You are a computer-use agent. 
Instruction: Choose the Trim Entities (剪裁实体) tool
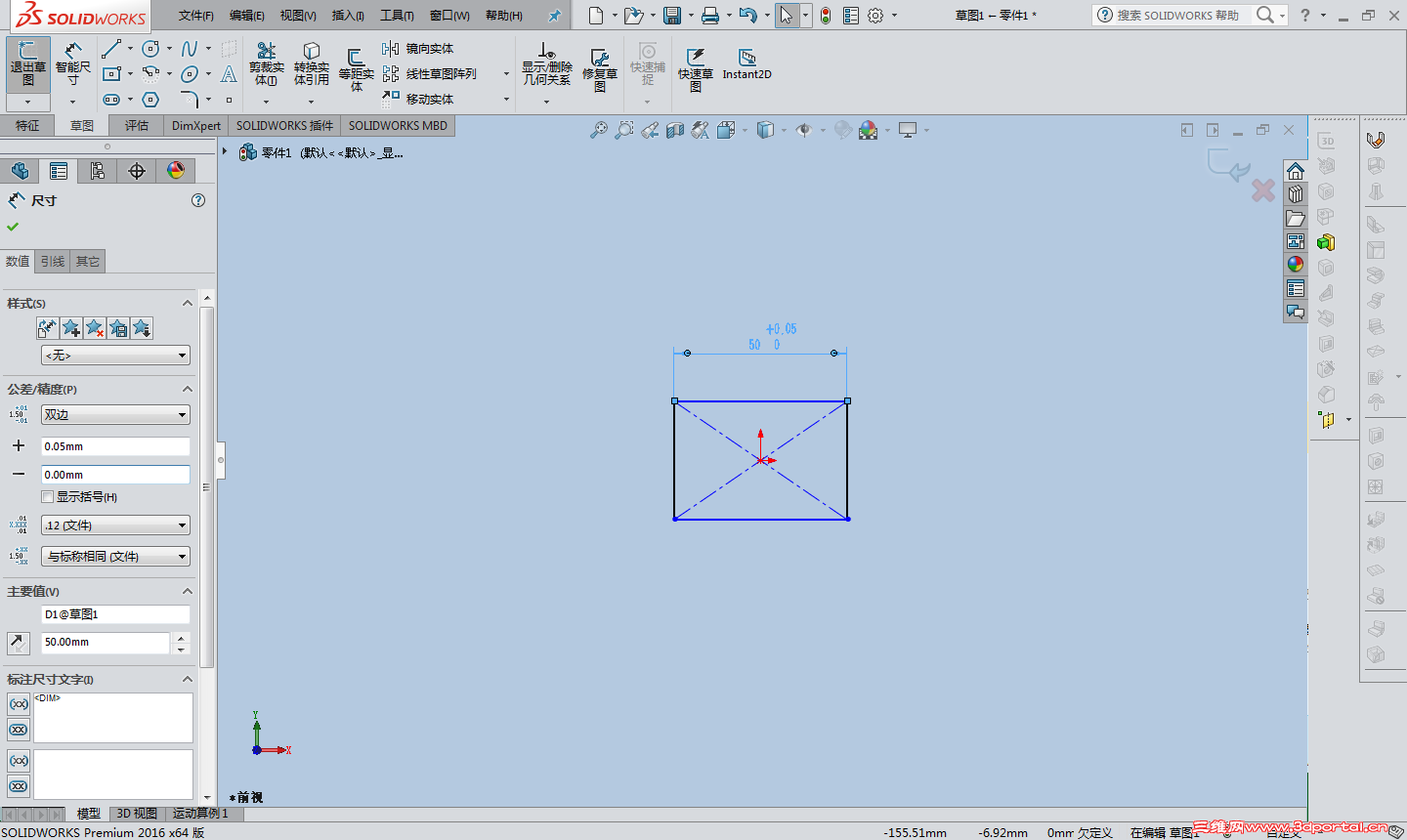tap(266, 64)
